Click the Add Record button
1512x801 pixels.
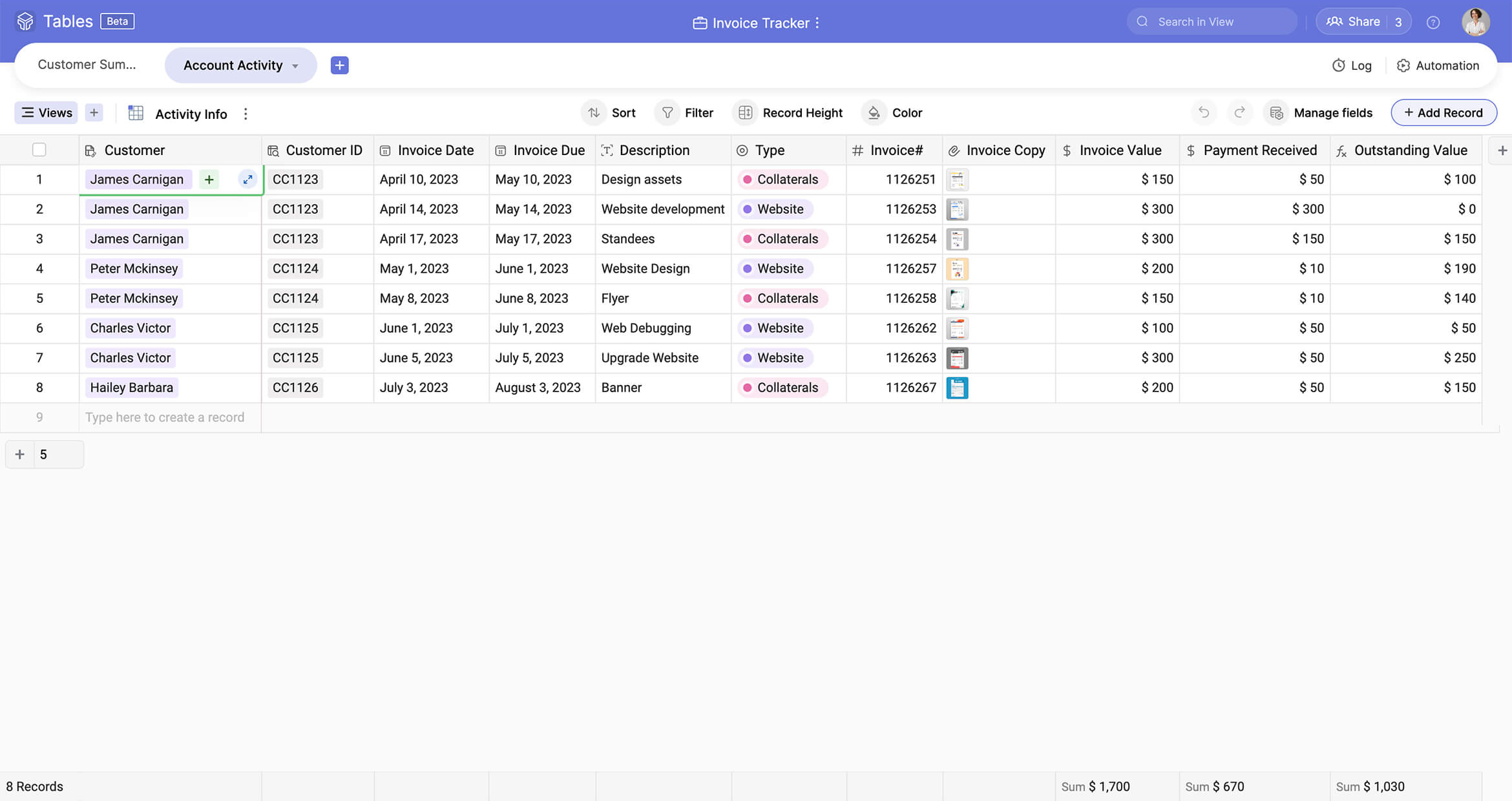pyautogui.click(x=1443, y=113)
